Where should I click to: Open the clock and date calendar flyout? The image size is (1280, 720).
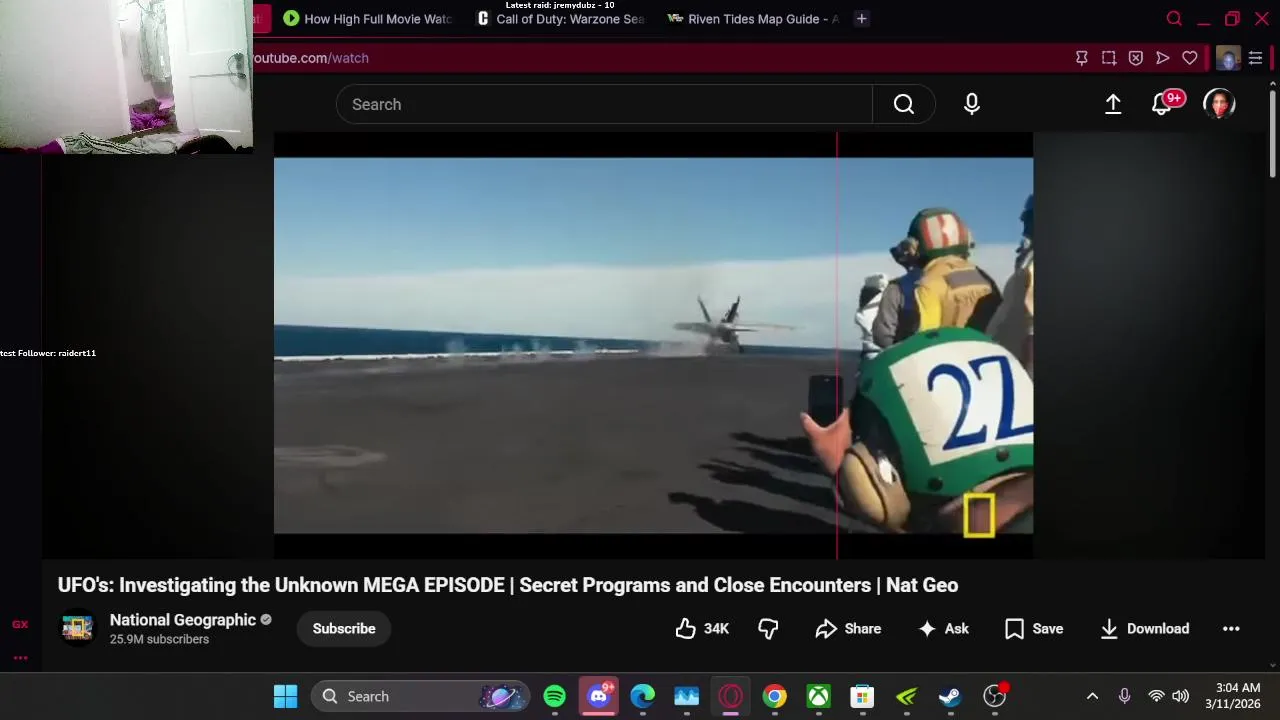[x=1233, y=696]
